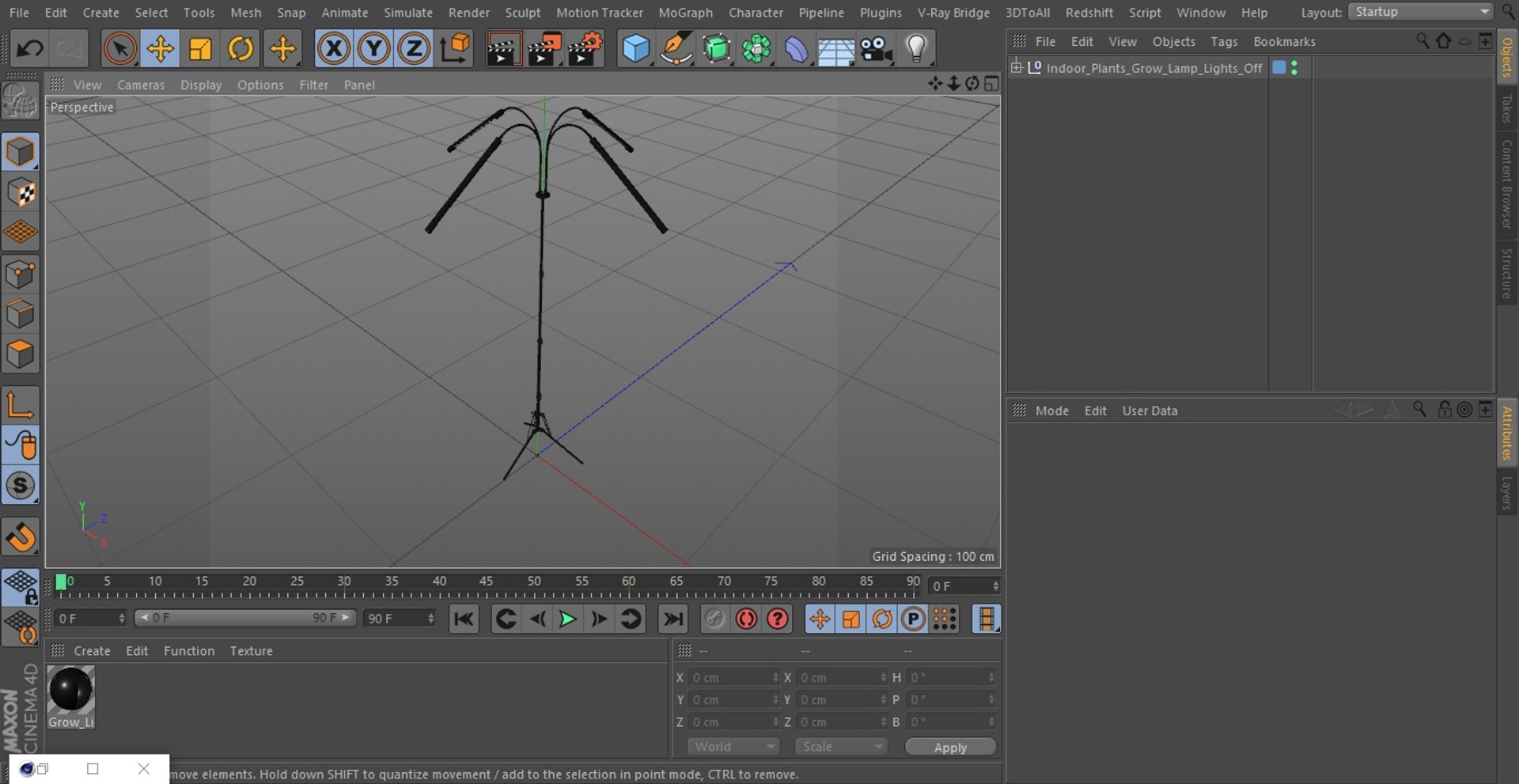Render to Picture Viewer
This screenshot has height=784, width=1519.
pyautogui.click(x=544, y=49)
